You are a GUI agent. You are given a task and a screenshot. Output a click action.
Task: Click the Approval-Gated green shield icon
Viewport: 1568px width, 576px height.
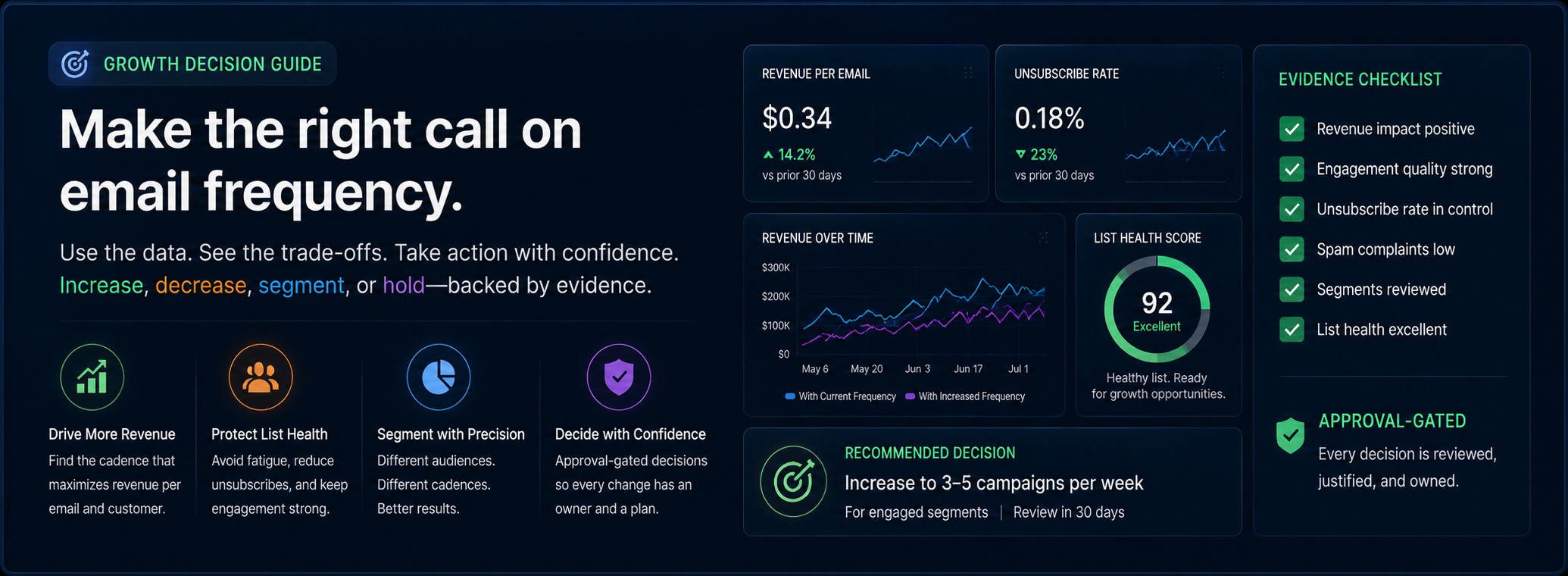(x=1291, y=436)
